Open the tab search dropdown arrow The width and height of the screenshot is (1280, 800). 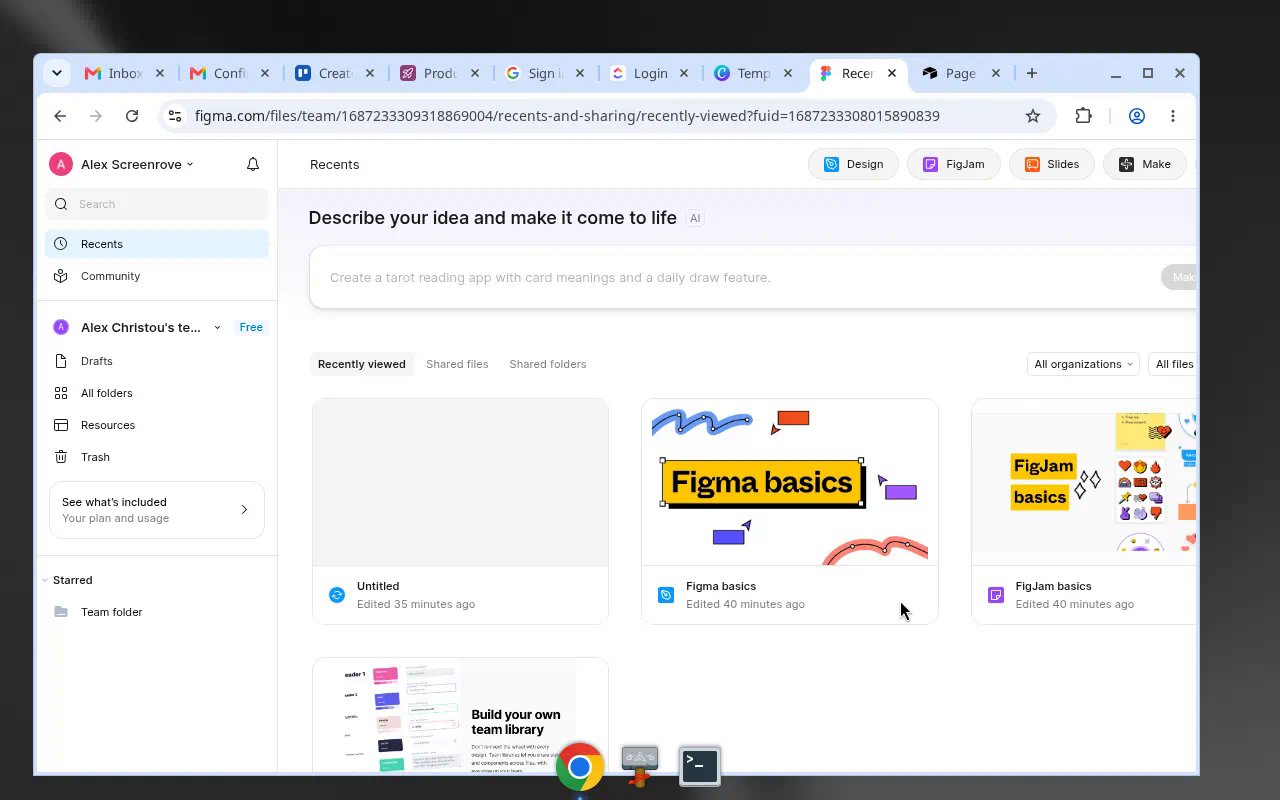click(57, 73)
